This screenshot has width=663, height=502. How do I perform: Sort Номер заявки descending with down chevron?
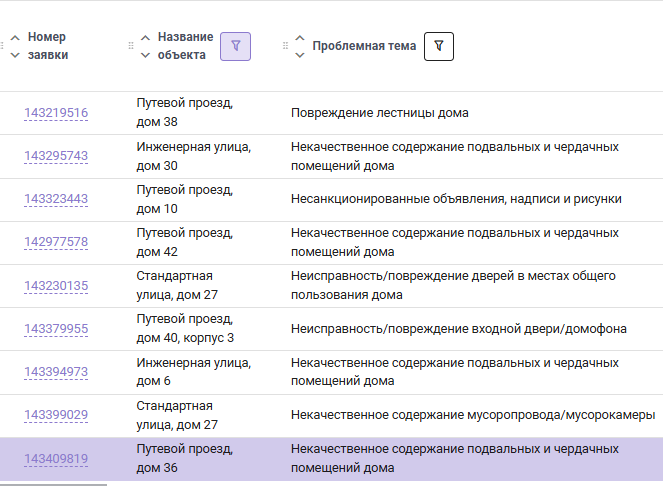tap(15, 55)
